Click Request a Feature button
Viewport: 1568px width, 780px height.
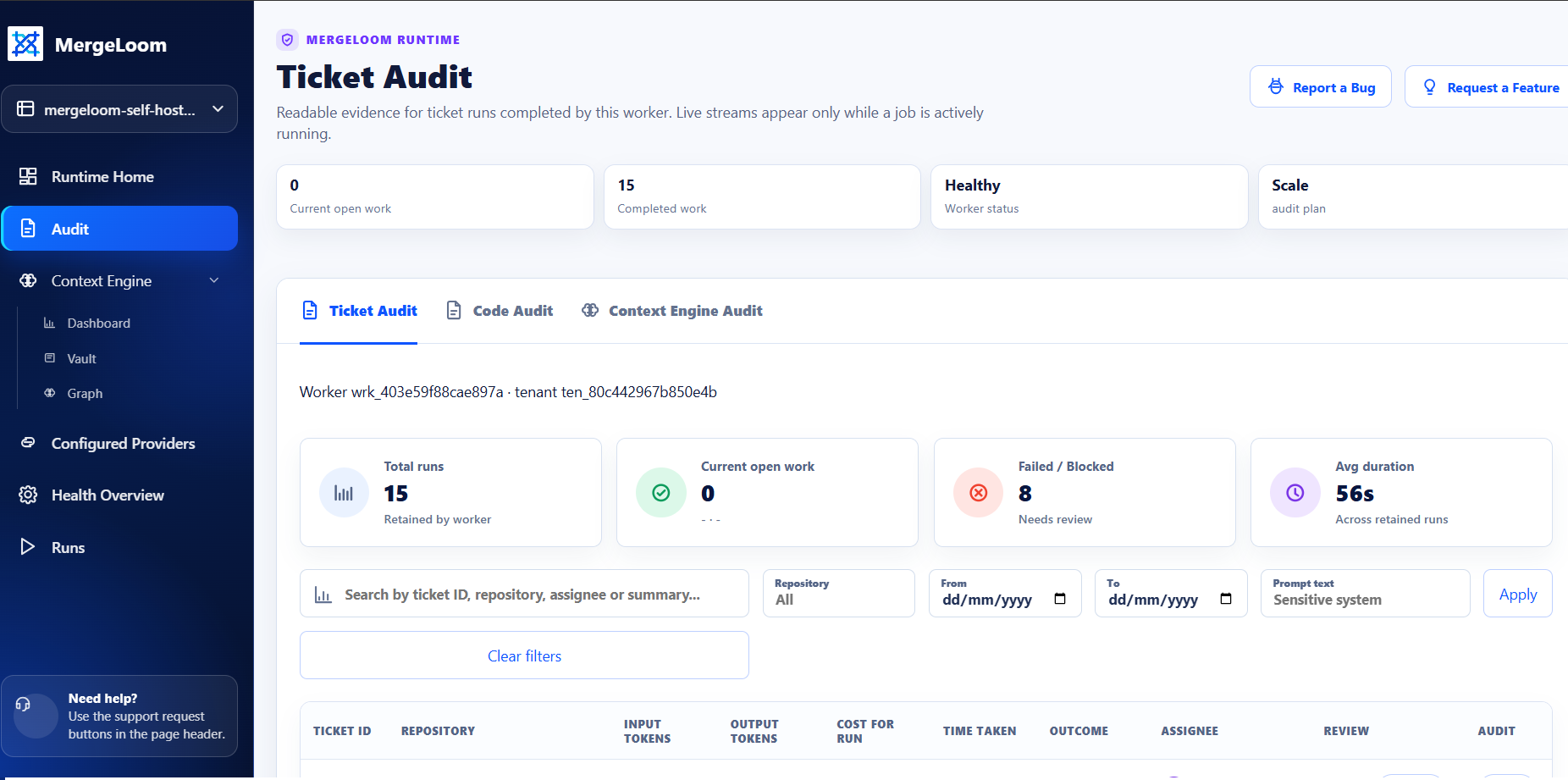click(1487, 86)
